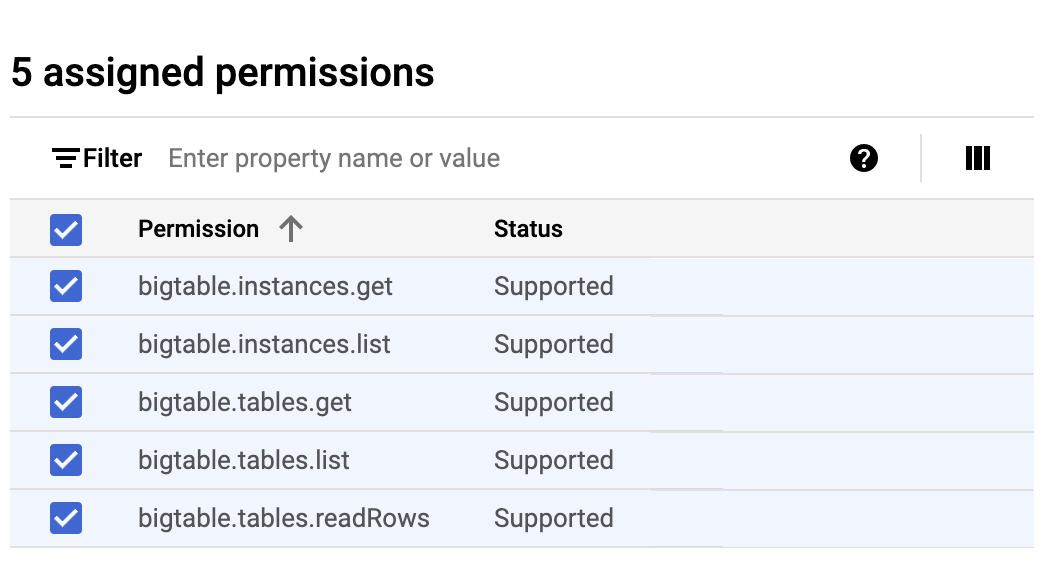This screenshot has width=1058, height=566.
Task: Open the column display options icon
Action: tap(977, 158)
